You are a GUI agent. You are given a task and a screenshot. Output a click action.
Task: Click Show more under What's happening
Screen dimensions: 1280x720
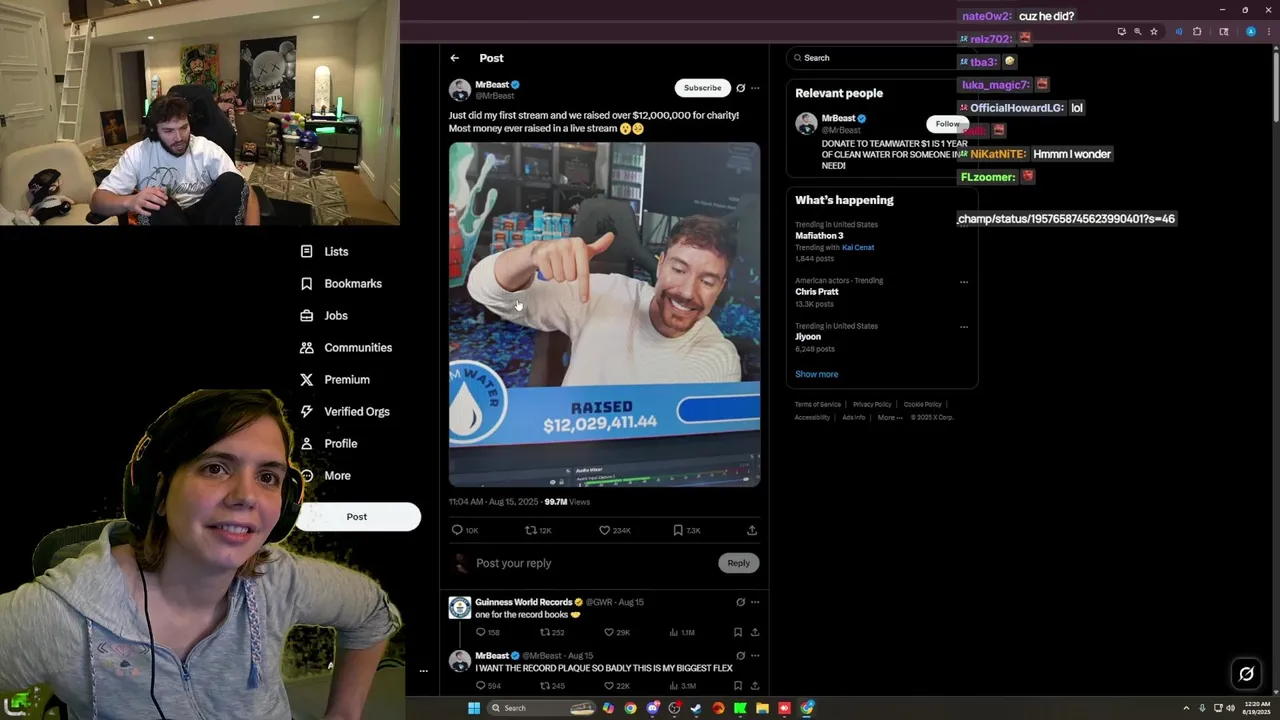(x=817, y=374)
